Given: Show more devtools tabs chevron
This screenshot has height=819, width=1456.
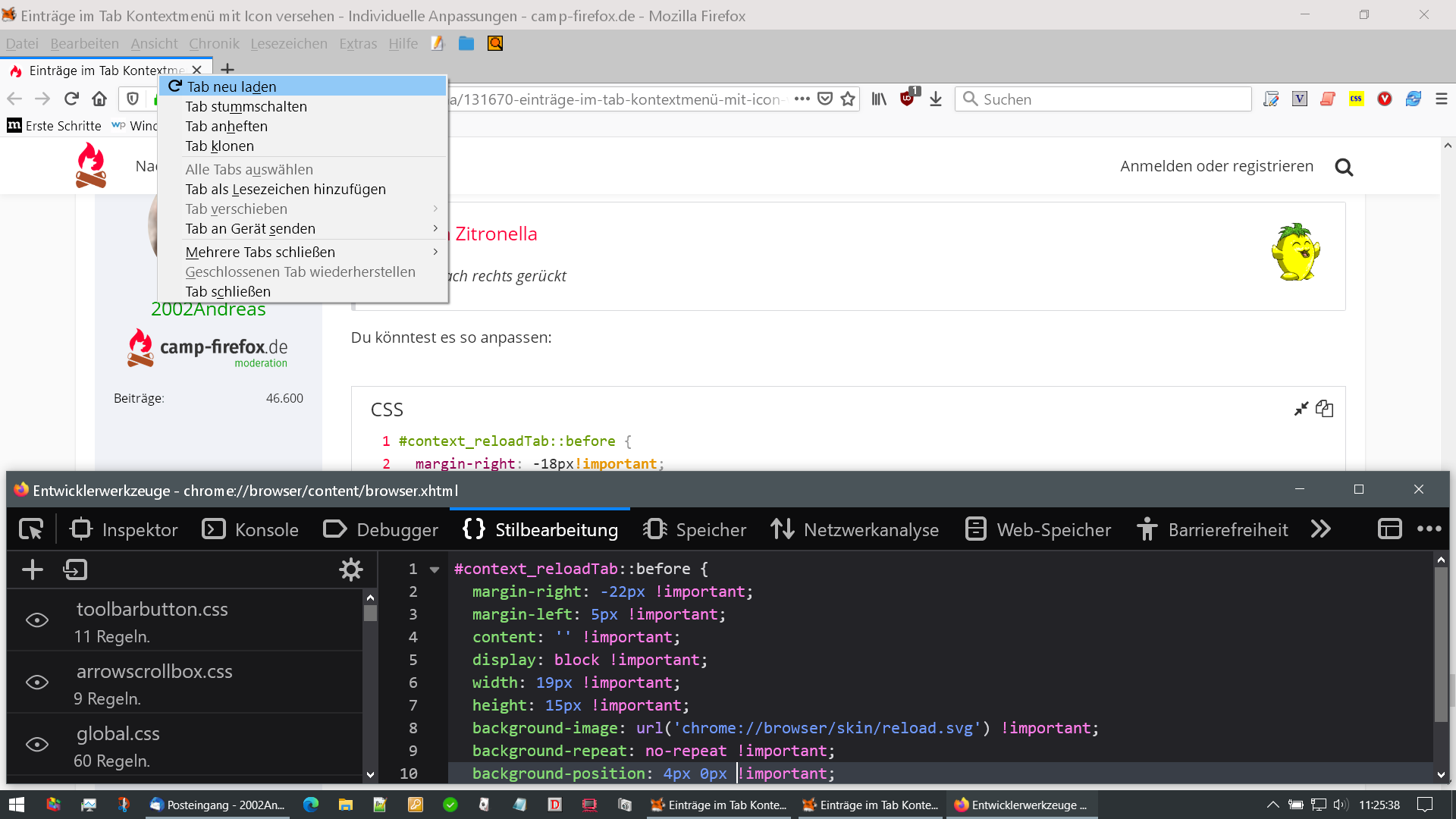Looking at the screenshot, I should [x=1320, y=529].
